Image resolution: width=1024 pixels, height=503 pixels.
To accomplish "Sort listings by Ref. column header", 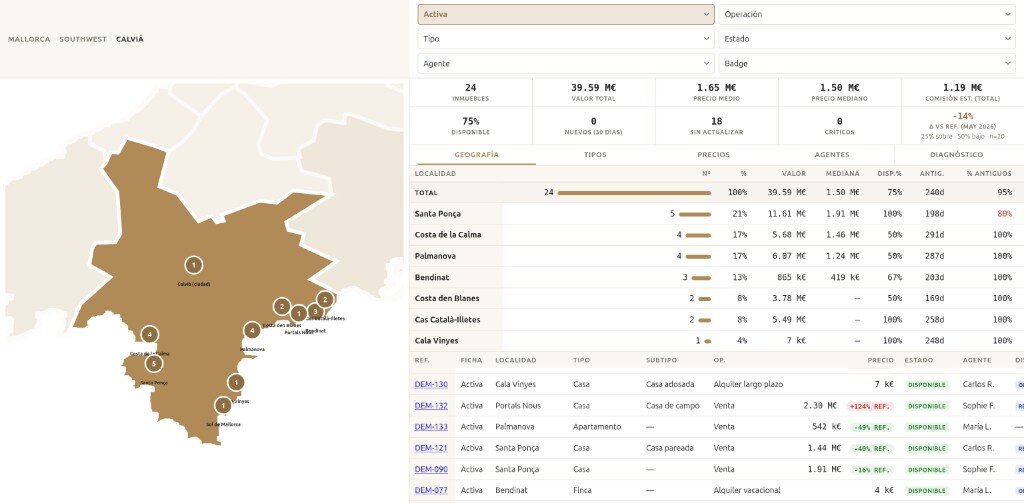I will tap(422, 360).
